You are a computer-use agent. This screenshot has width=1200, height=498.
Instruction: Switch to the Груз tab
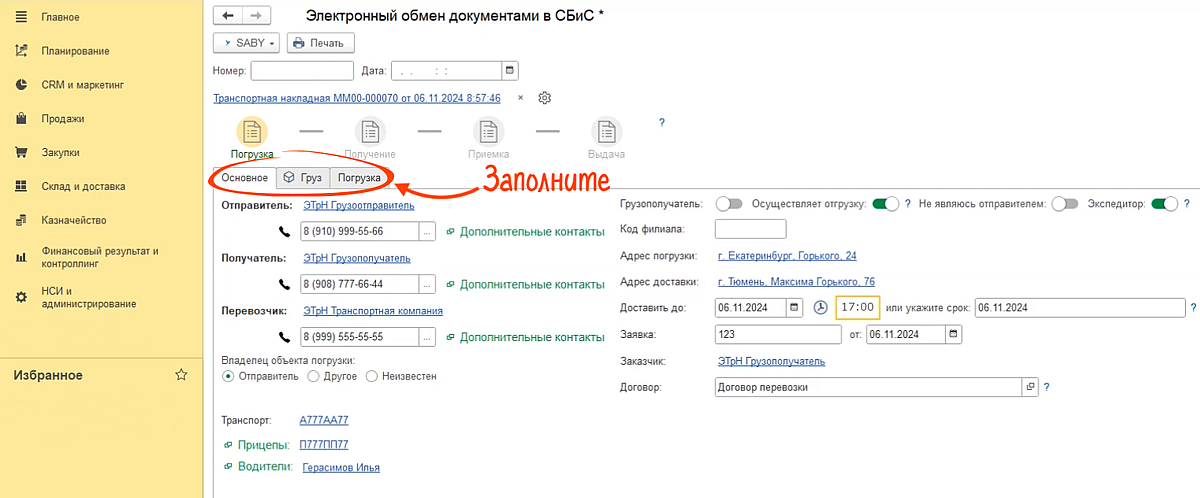point(302,178)
